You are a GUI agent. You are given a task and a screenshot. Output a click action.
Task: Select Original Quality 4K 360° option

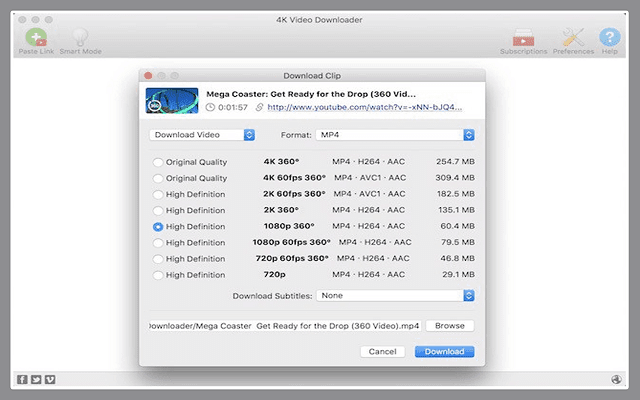pyautogui.click(x=158, y=162)
